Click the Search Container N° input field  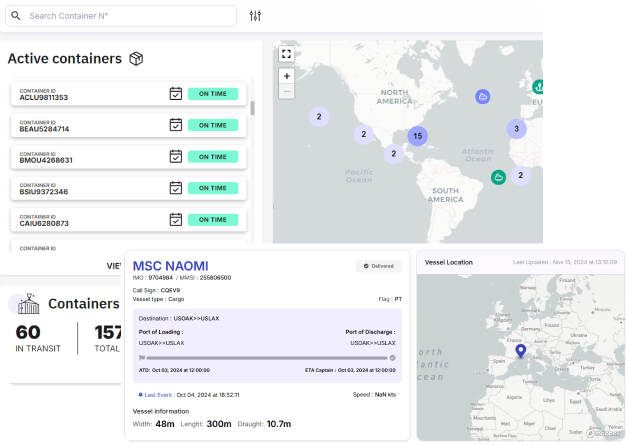tap(121, 16)
